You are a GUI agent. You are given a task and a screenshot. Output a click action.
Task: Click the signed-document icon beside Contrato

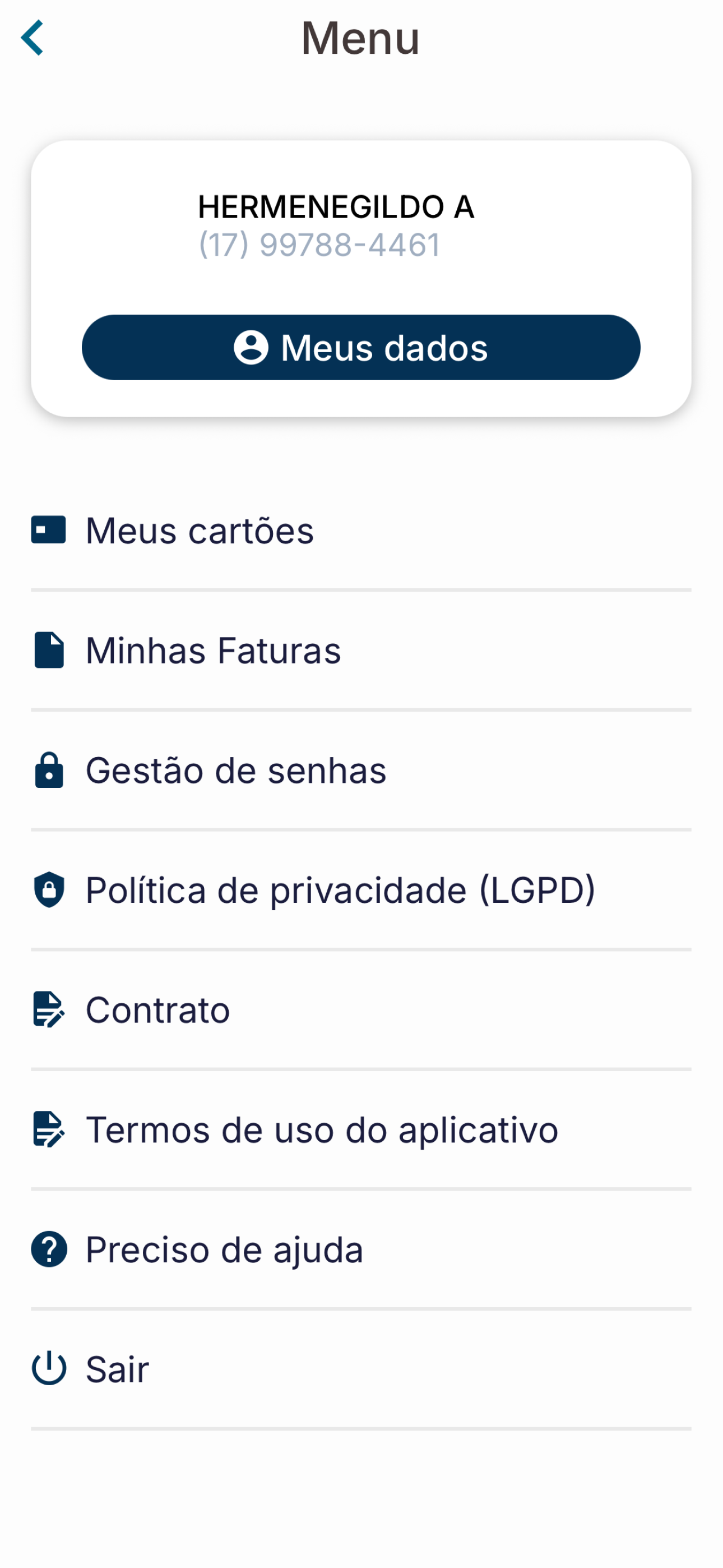click(49, 1010)
